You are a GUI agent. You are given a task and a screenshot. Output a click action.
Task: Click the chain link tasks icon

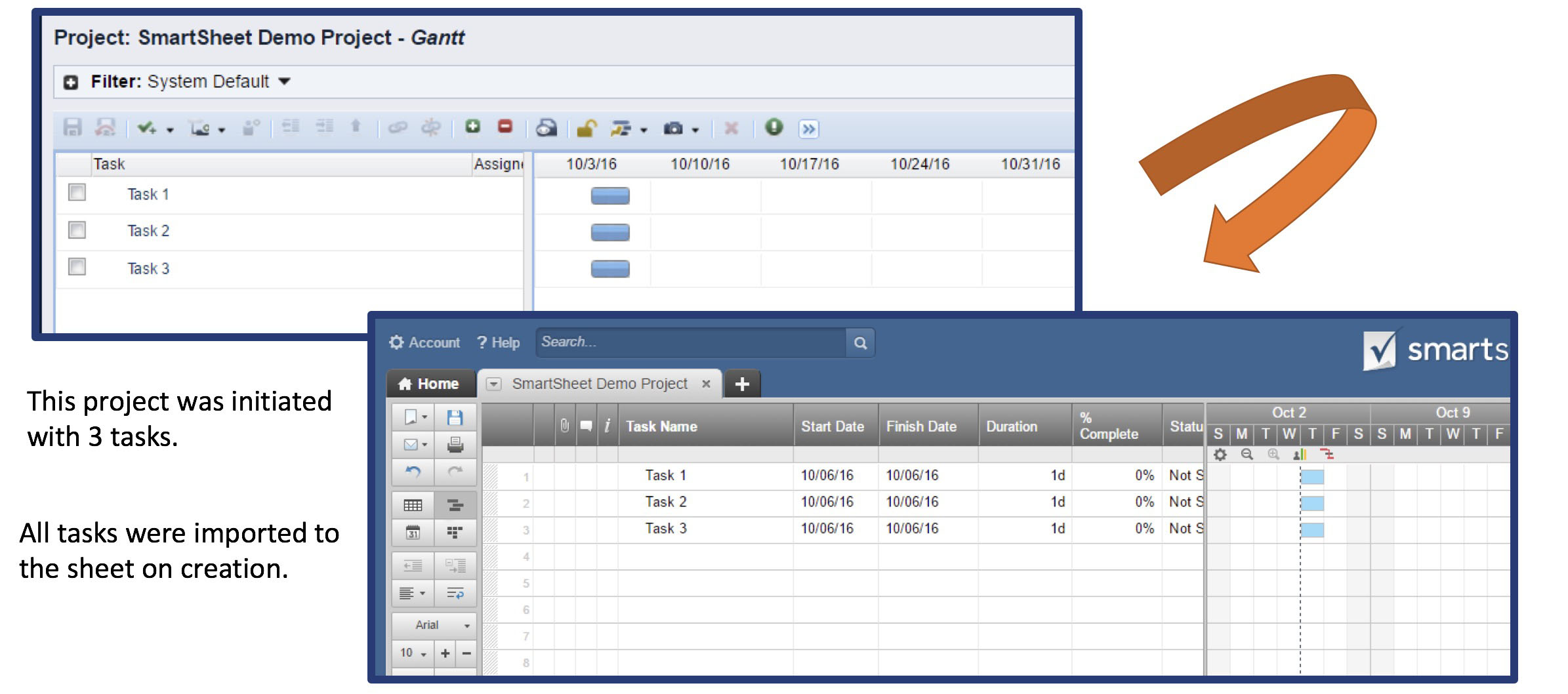point(398,127)
